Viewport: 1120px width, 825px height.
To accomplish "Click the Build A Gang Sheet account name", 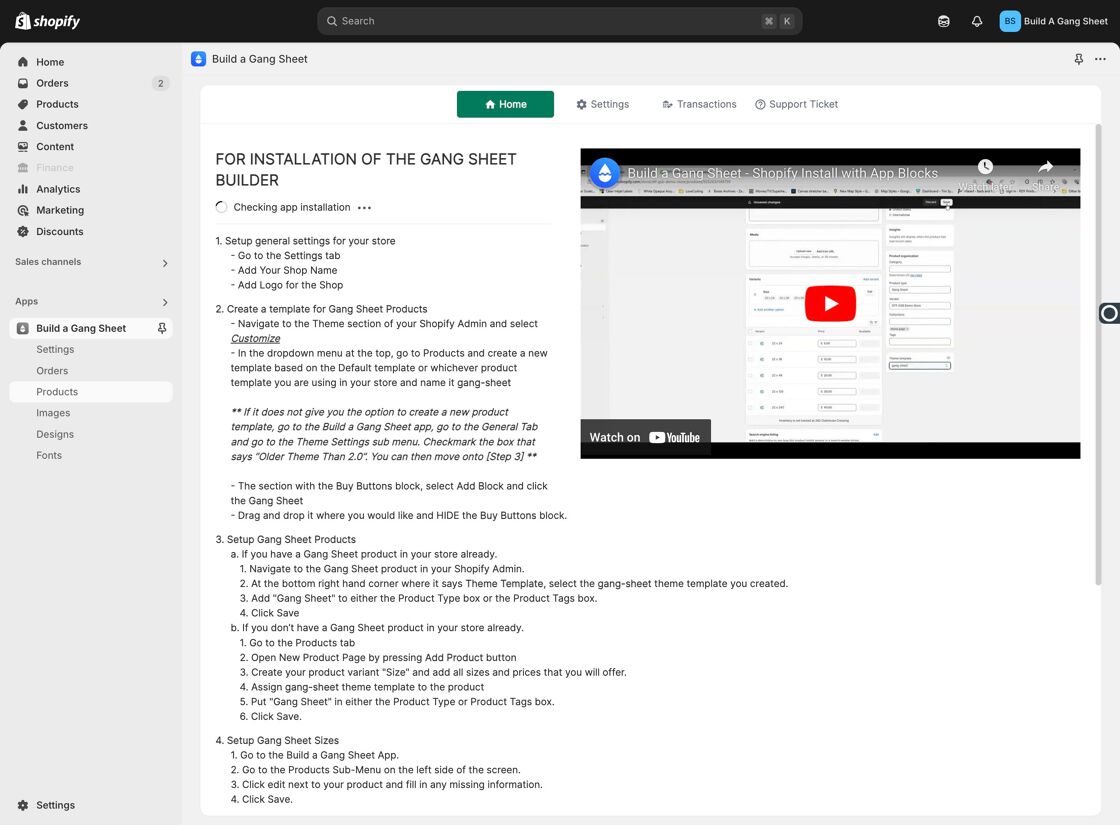I will (1065, 21).
